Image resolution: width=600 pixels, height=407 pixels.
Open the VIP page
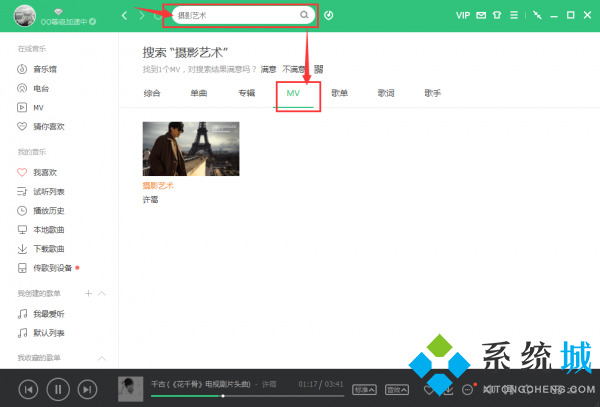(x=463, y=15)
